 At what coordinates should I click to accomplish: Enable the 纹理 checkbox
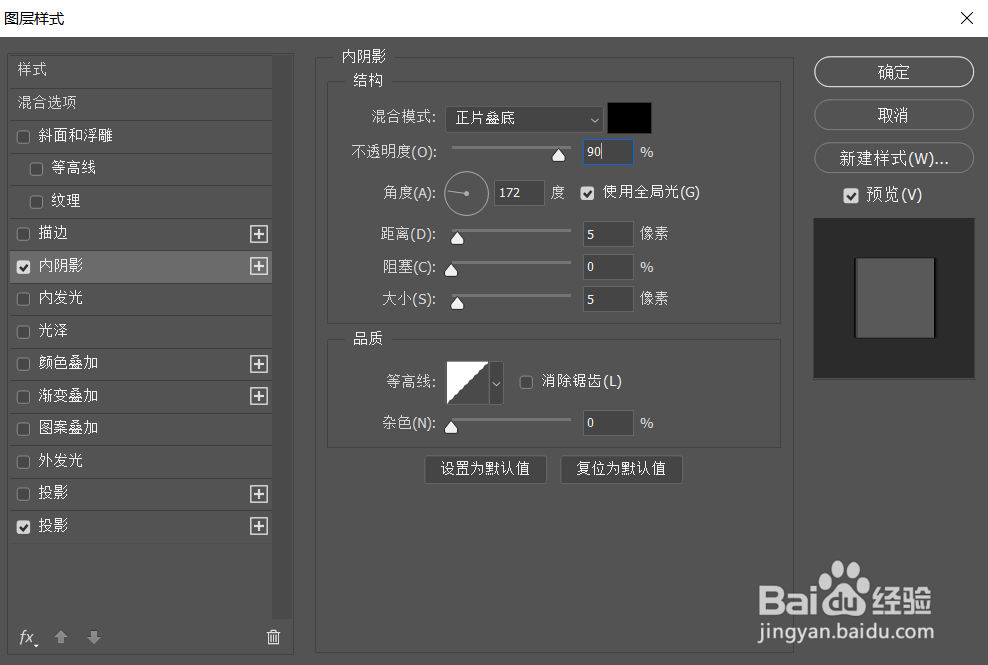(x=37, y=202)
